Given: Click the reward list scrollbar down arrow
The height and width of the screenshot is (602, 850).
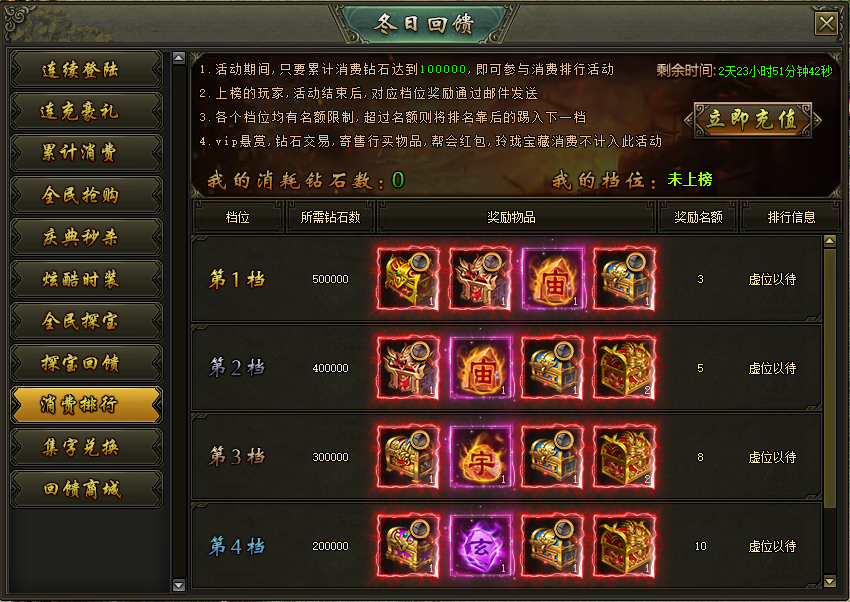Looking at the screenshot, I should pos(829,581).
